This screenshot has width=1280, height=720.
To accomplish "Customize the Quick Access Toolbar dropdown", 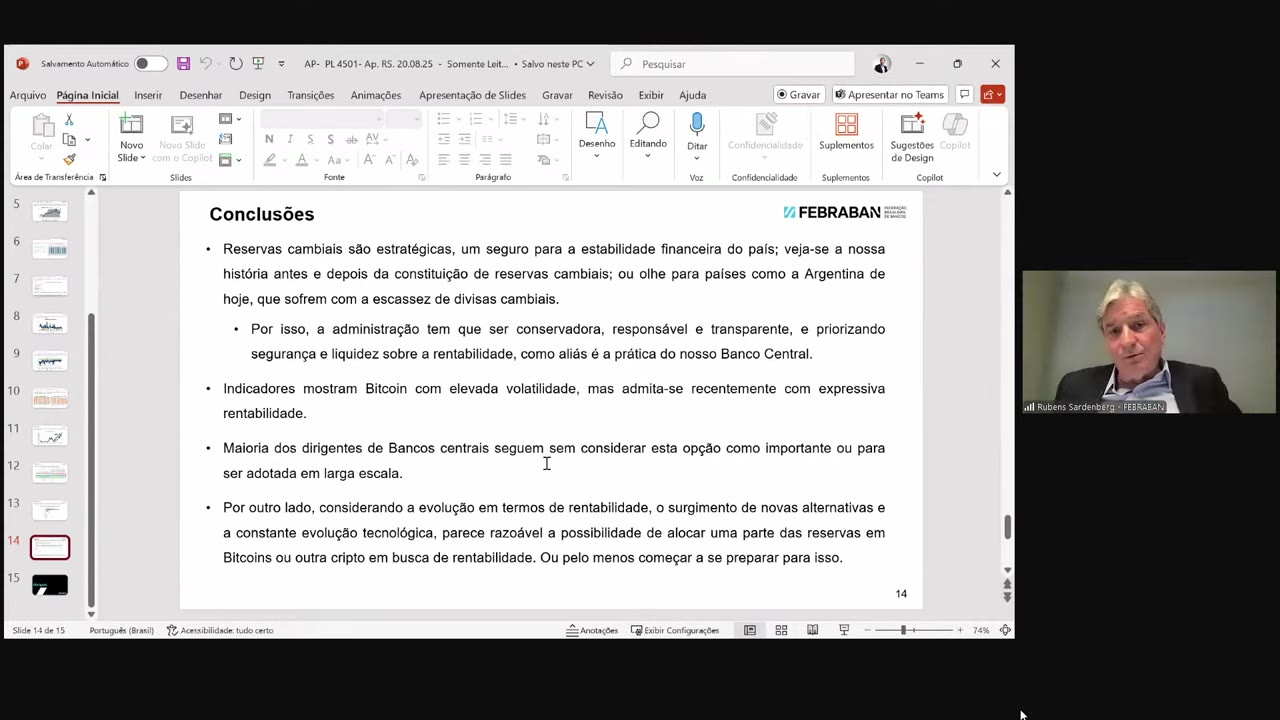I will pos(281,64).
